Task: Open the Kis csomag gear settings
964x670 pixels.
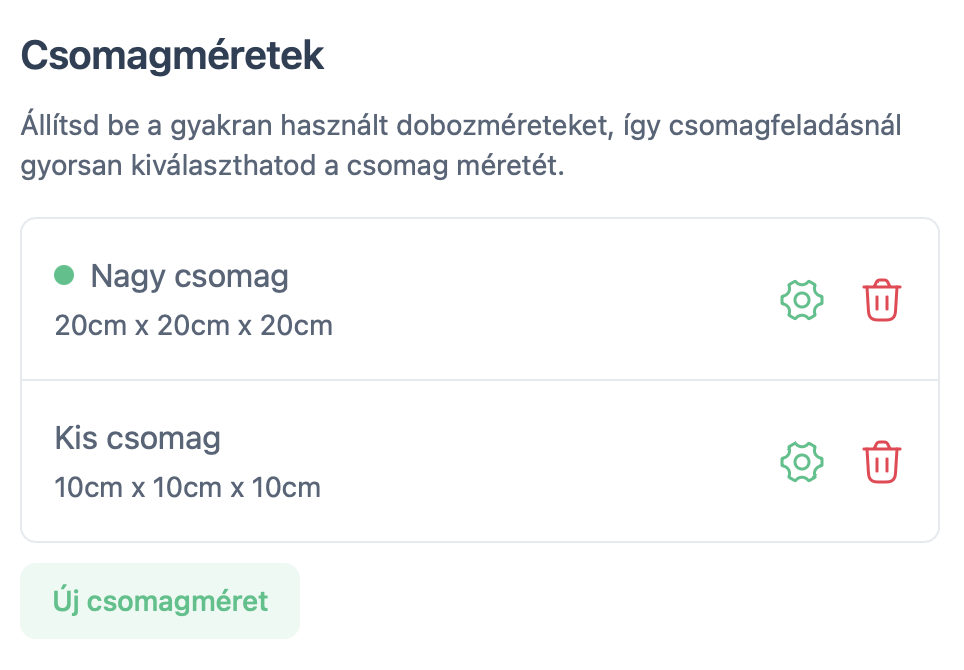Action: coord(801,462)
